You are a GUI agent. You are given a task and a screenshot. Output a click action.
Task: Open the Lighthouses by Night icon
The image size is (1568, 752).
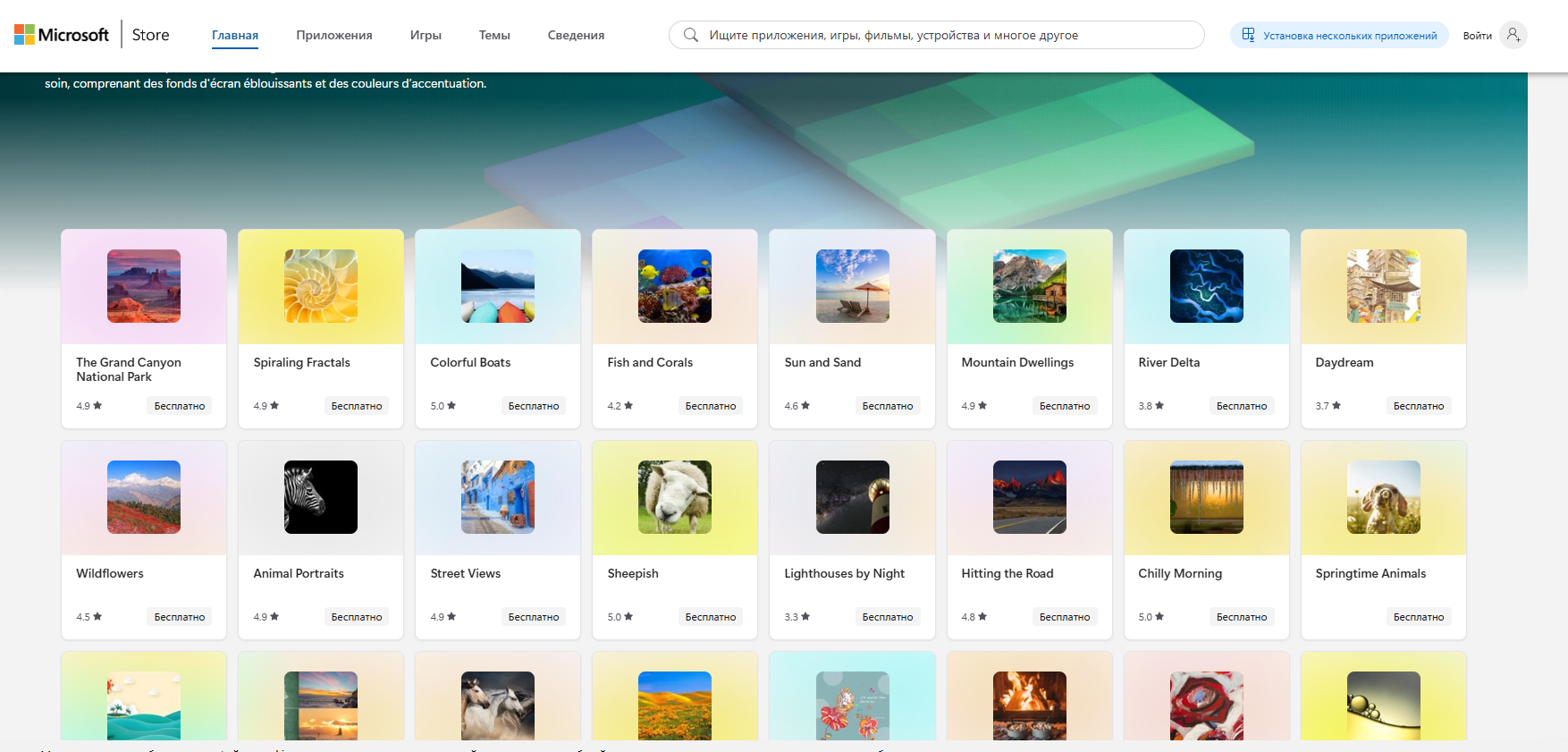pos(852,497)
